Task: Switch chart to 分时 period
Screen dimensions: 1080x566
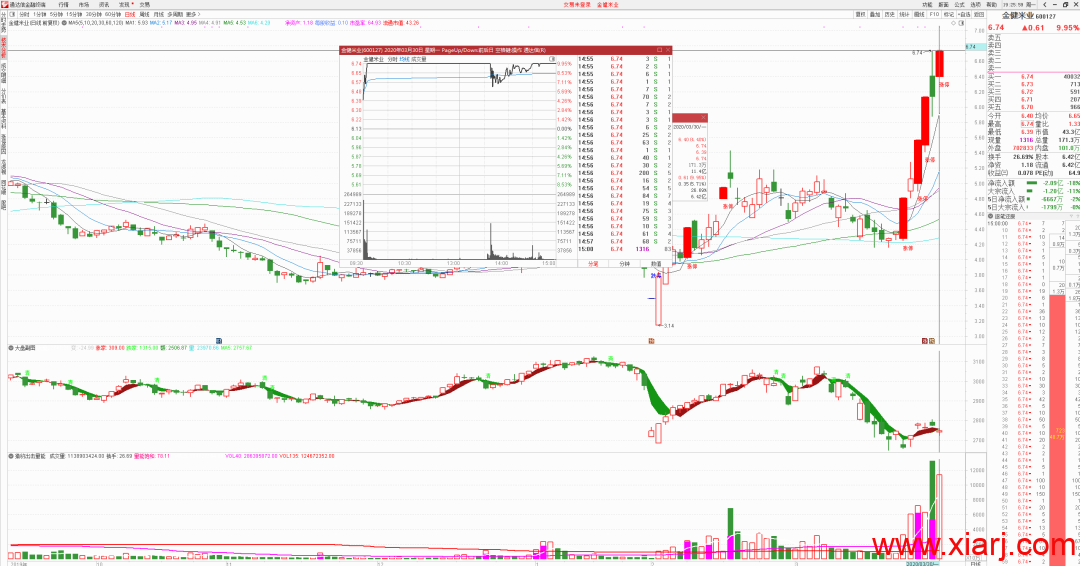Action: (x=25, y=14)
